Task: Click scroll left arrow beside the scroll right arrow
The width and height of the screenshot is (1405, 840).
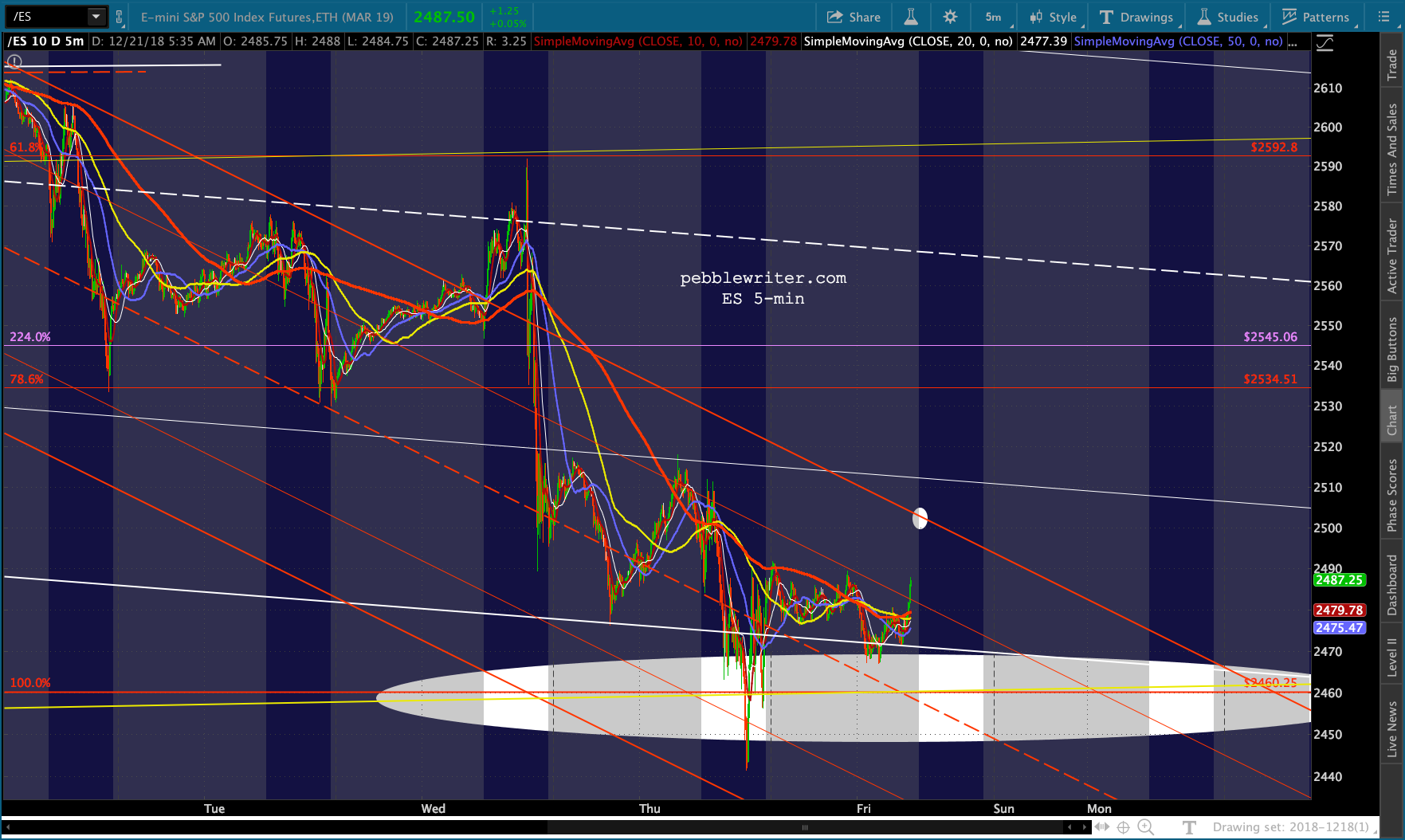Action: [1071, 827]
